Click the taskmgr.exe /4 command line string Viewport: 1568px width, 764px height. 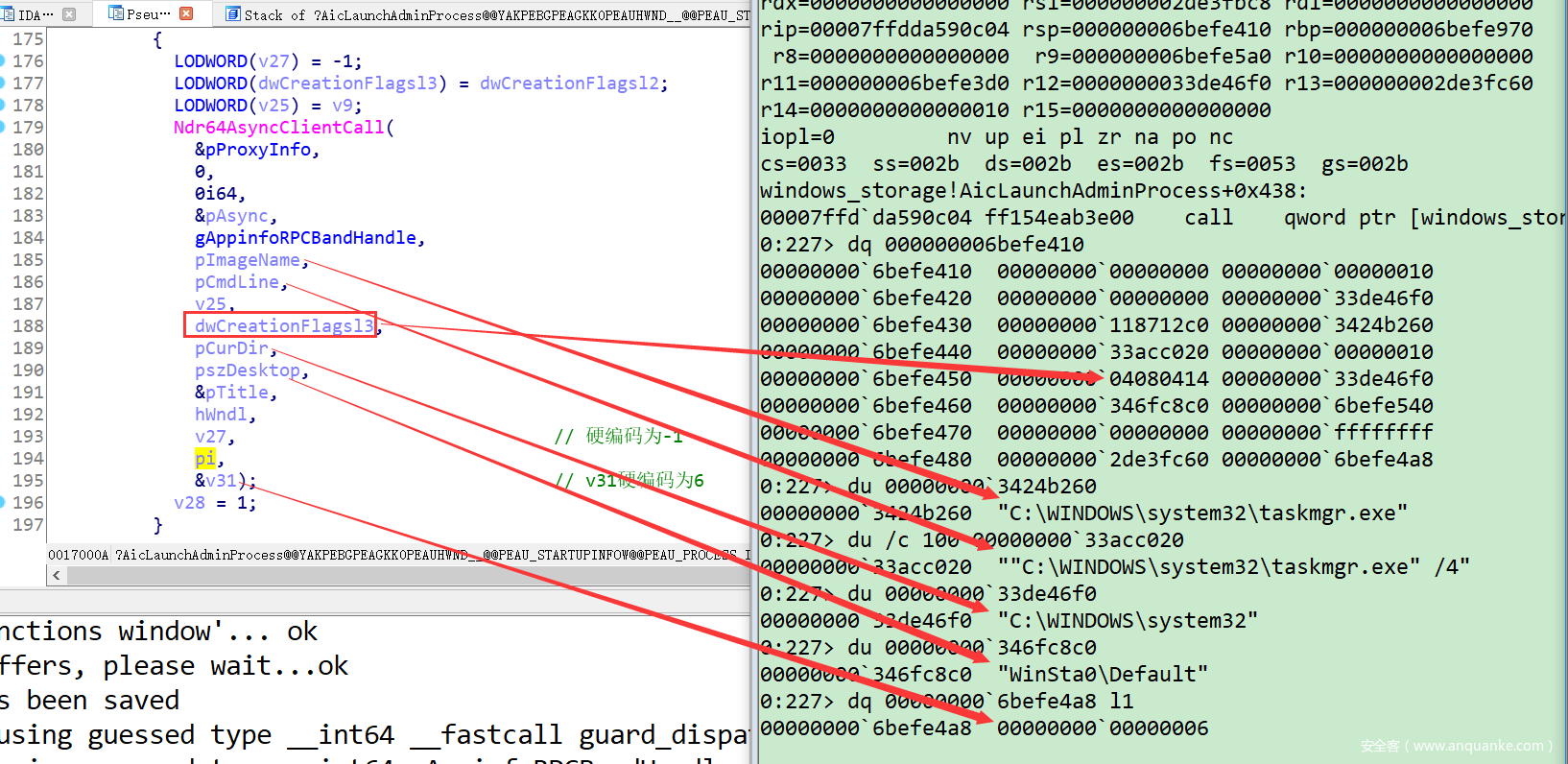pos(1233,567)
